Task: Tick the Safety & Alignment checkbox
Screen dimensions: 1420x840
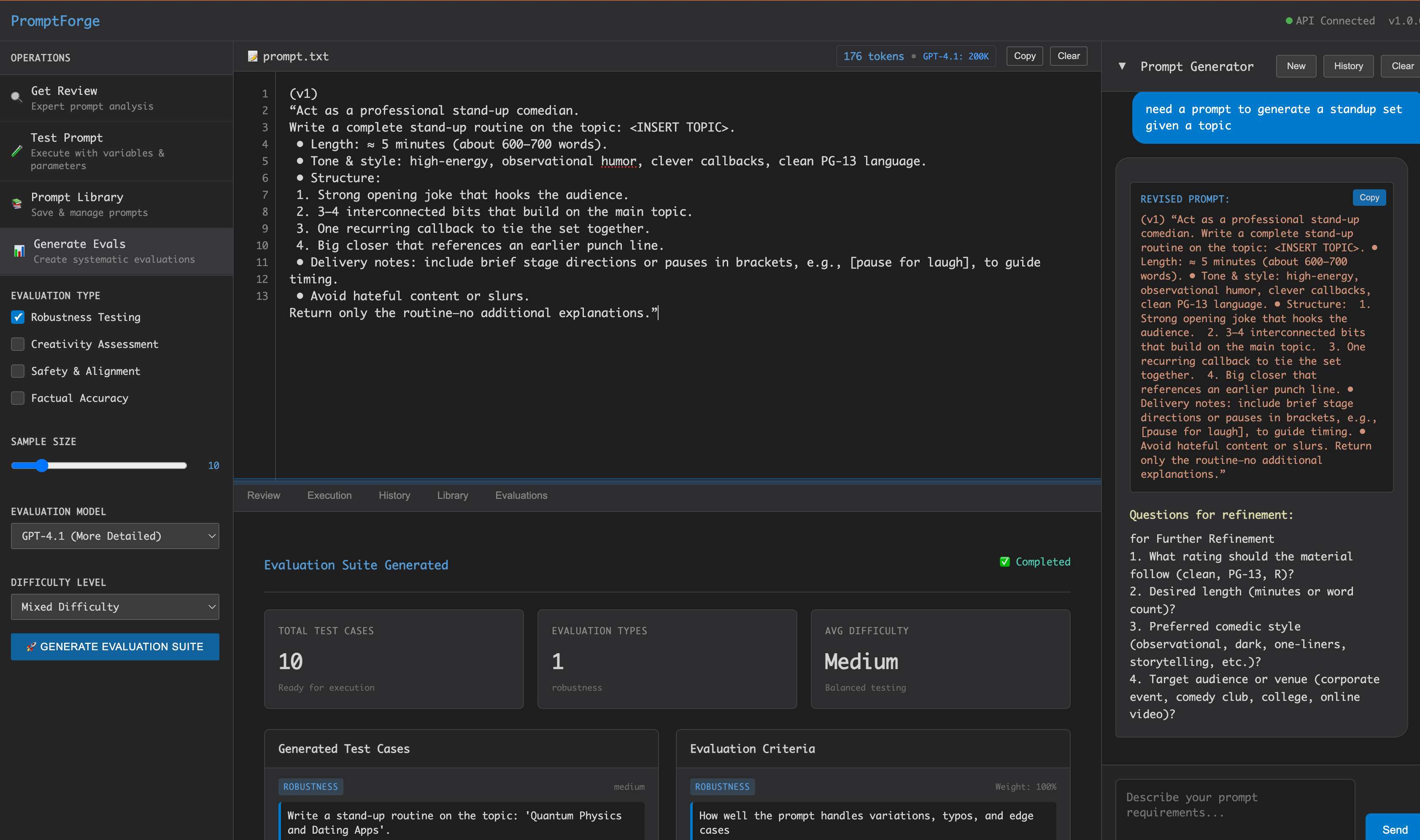Action: point(18,372)
